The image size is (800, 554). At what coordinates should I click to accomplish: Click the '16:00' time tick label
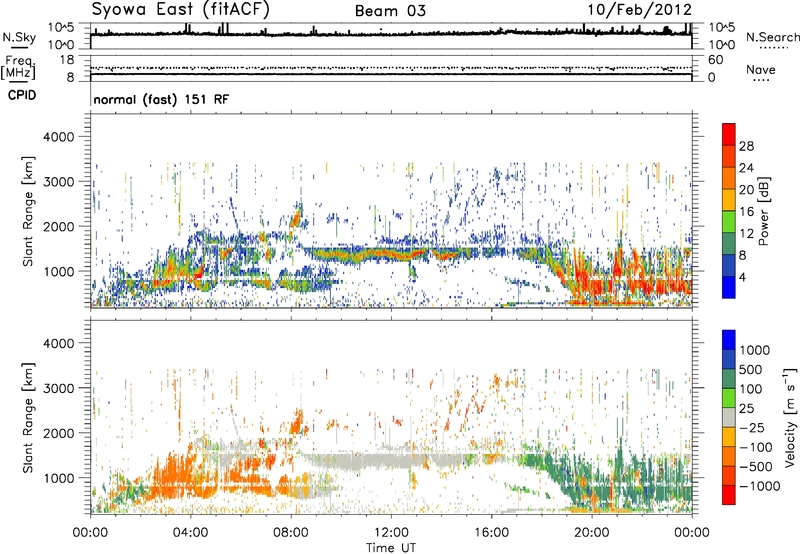tap(491, 533)
